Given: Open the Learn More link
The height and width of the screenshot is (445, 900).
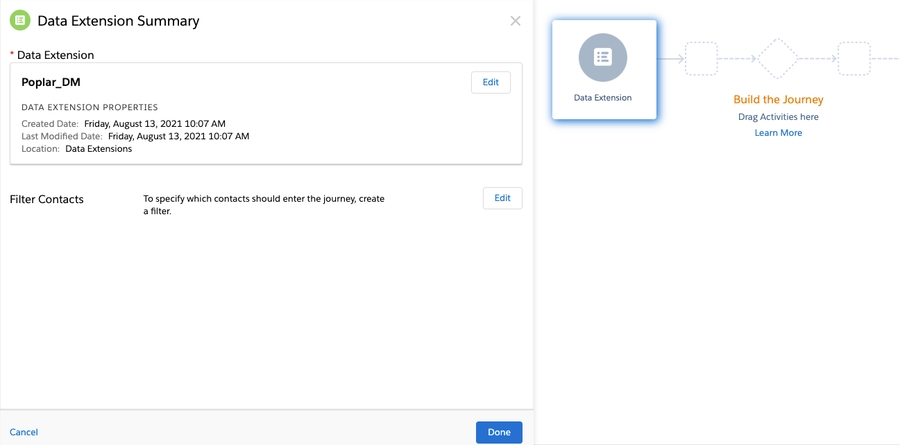Looking at the screenshot, I should [778, 133].
